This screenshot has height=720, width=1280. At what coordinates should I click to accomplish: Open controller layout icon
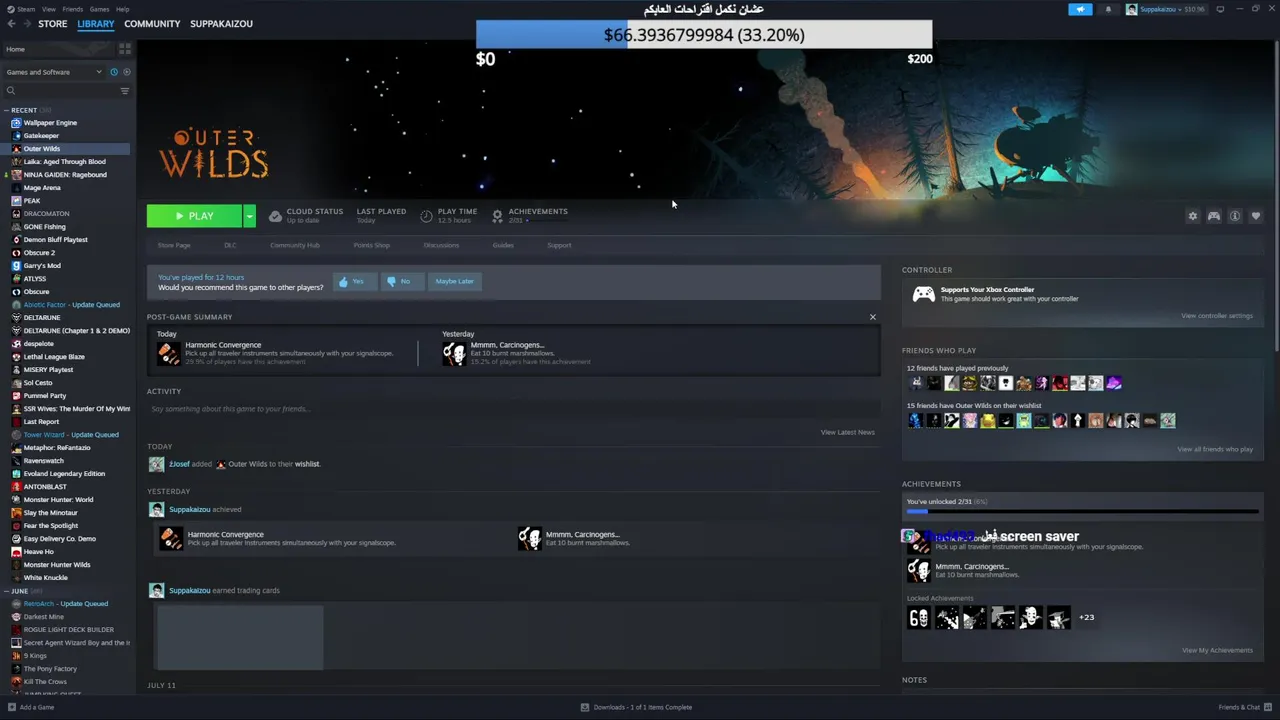(x=1214, y=216)
